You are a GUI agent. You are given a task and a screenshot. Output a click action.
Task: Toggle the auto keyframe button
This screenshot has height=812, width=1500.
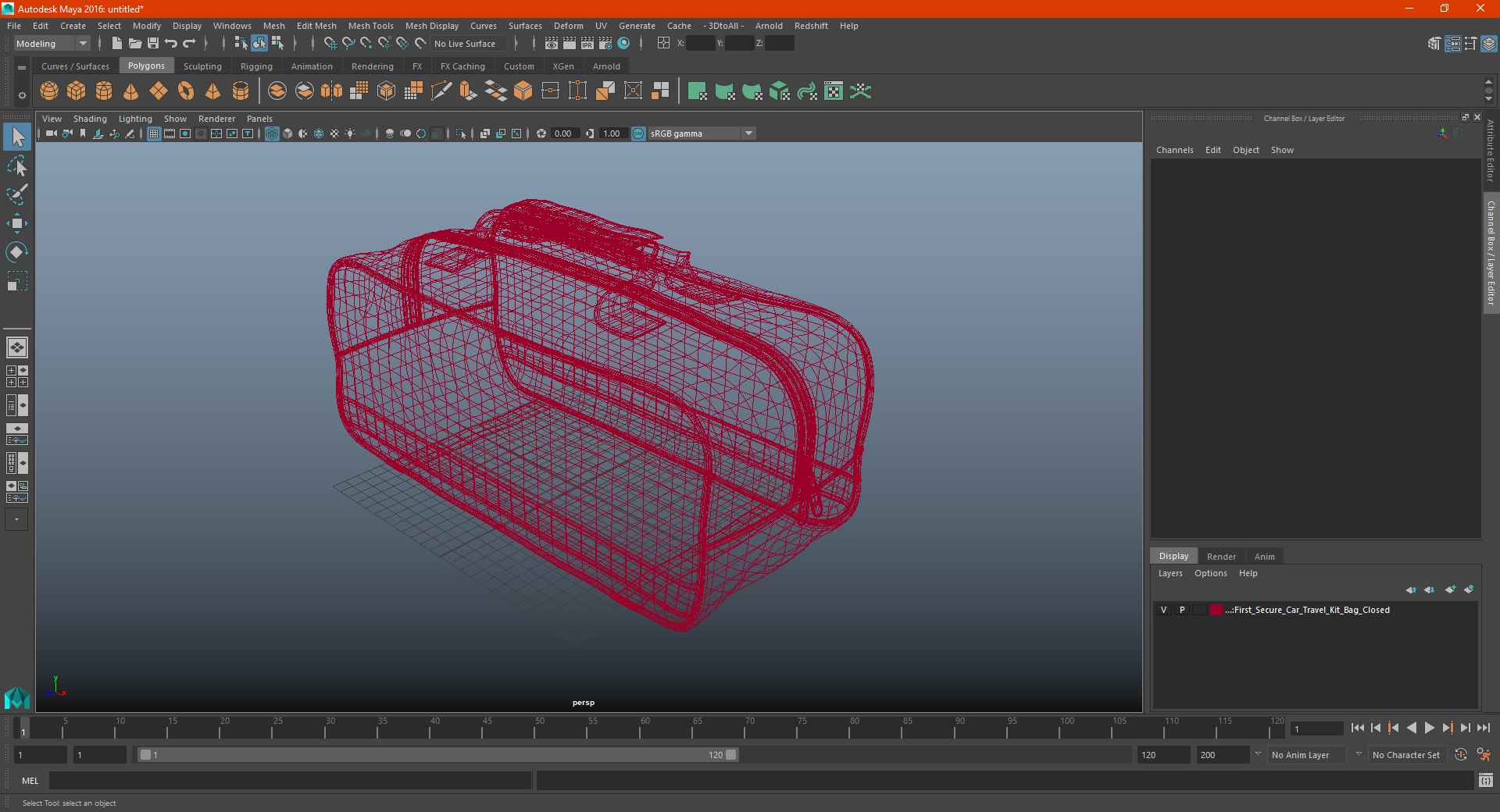pos(1460,754)
